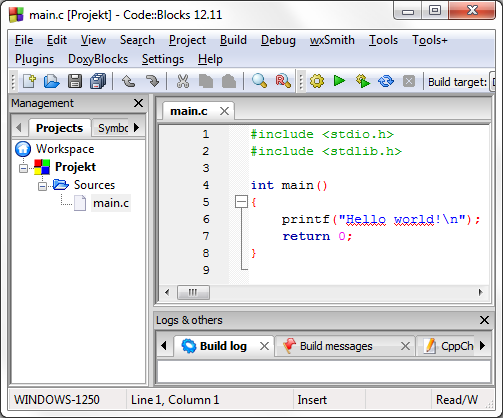This screenshot has height=418, width=503.
Task: Click the Copy icon in toolbar
Action: click(x=206, y=81)
